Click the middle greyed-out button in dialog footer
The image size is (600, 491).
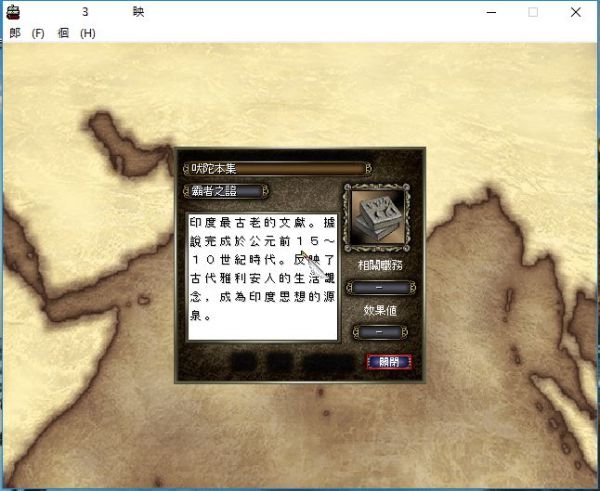[281, 362]
